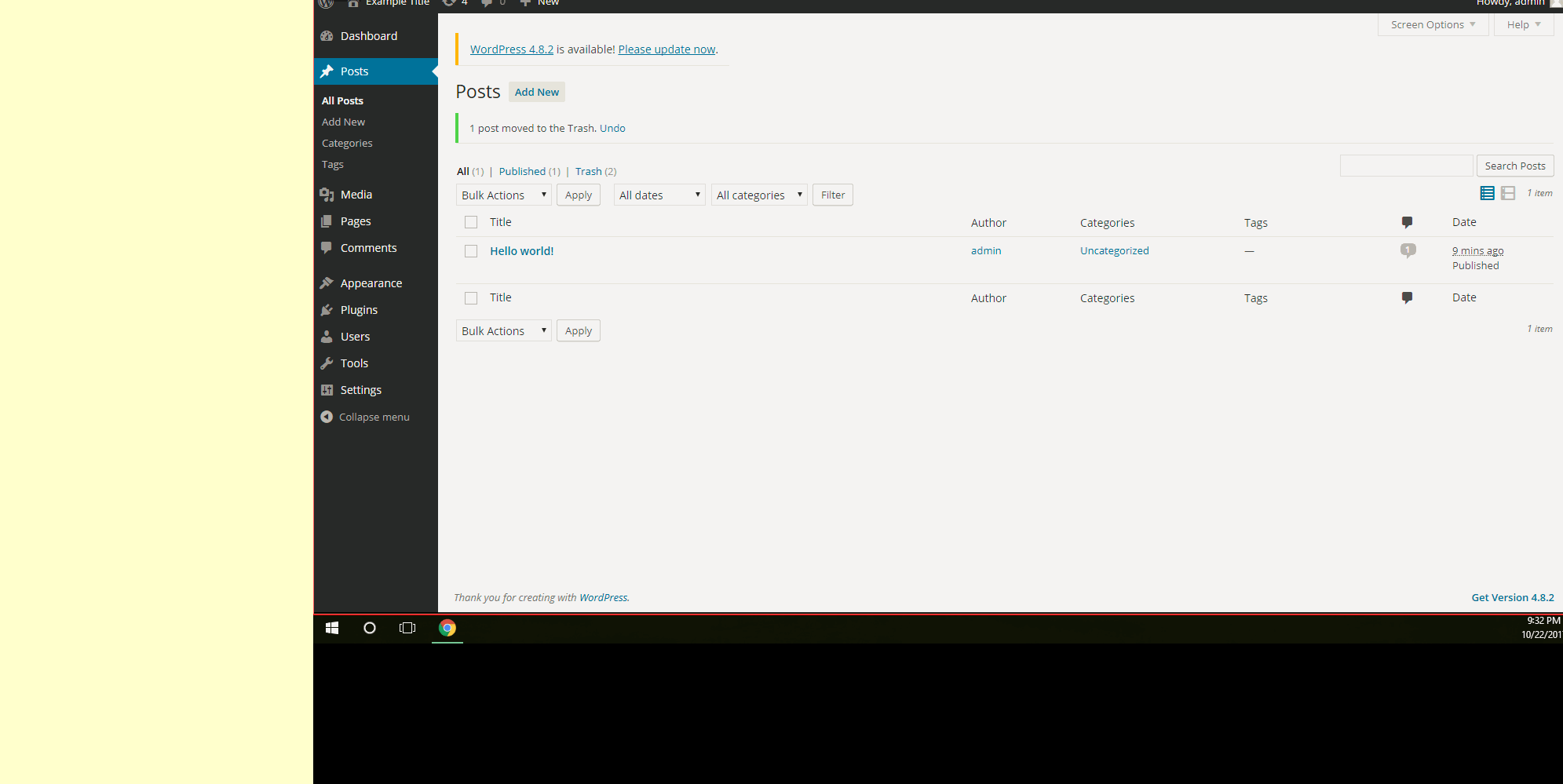Click the Appearance paintbrush icon

327,283
